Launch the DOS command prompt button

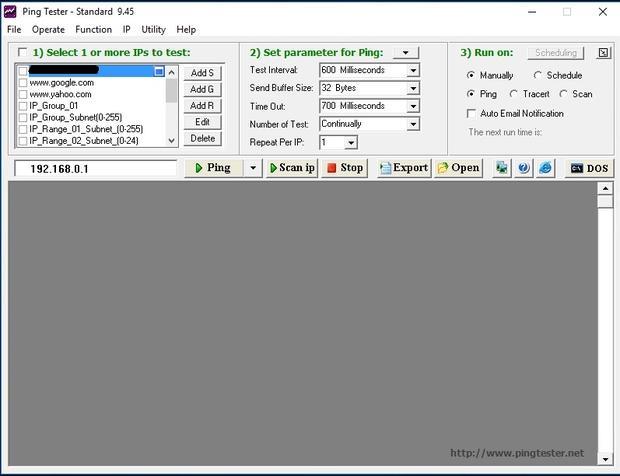click(x=589, y=168)
